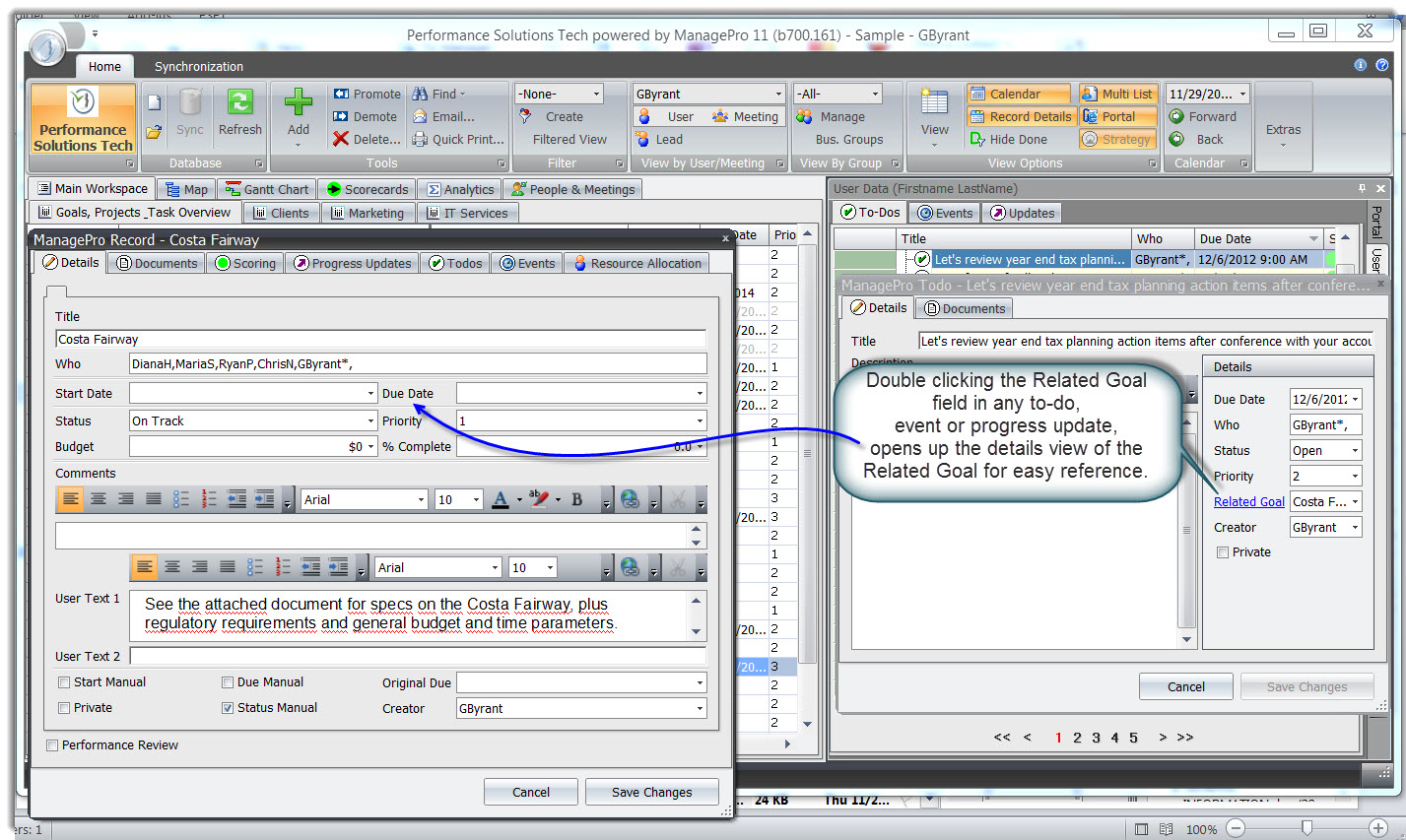Open the Resource Allocation tab

coord(636,263)
